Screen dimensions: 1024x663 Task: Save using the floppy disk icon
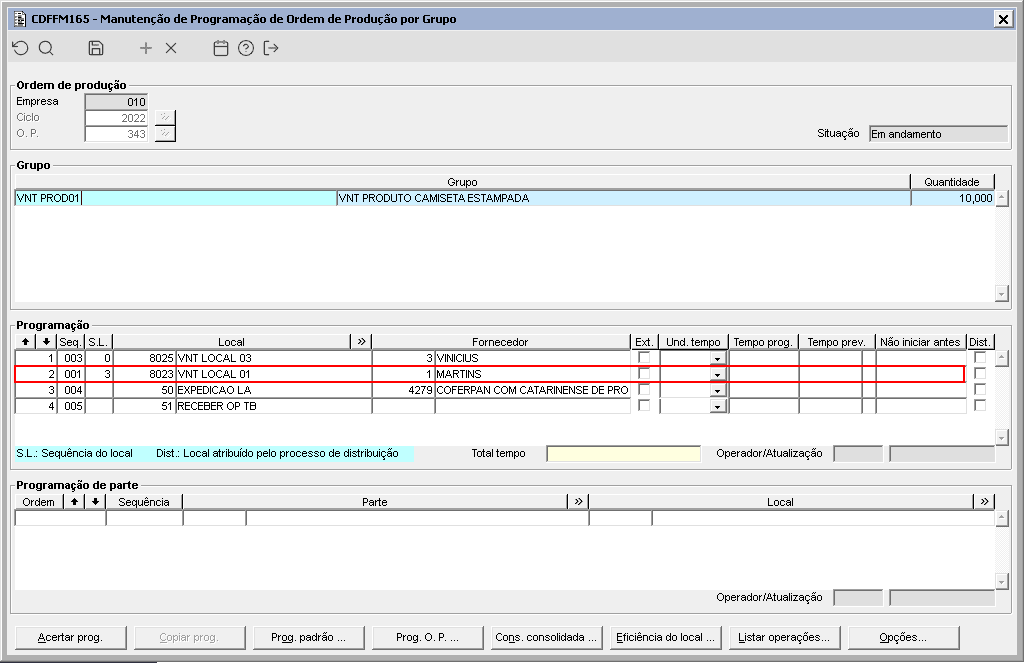tap(96, 48)
